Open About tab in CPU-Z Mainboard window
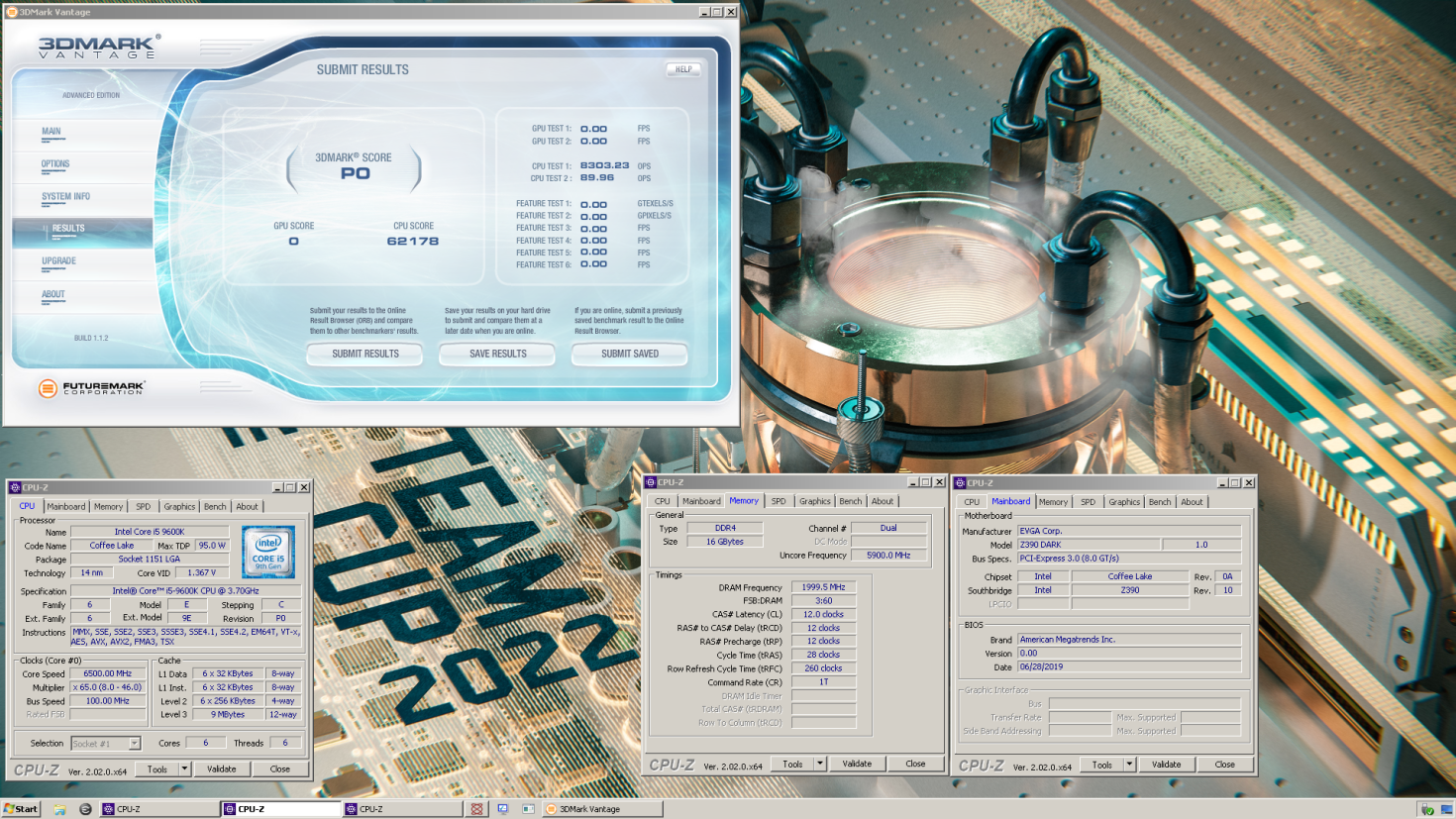The width and height of the screenshot is (1456, 819). coord(1192,502)
